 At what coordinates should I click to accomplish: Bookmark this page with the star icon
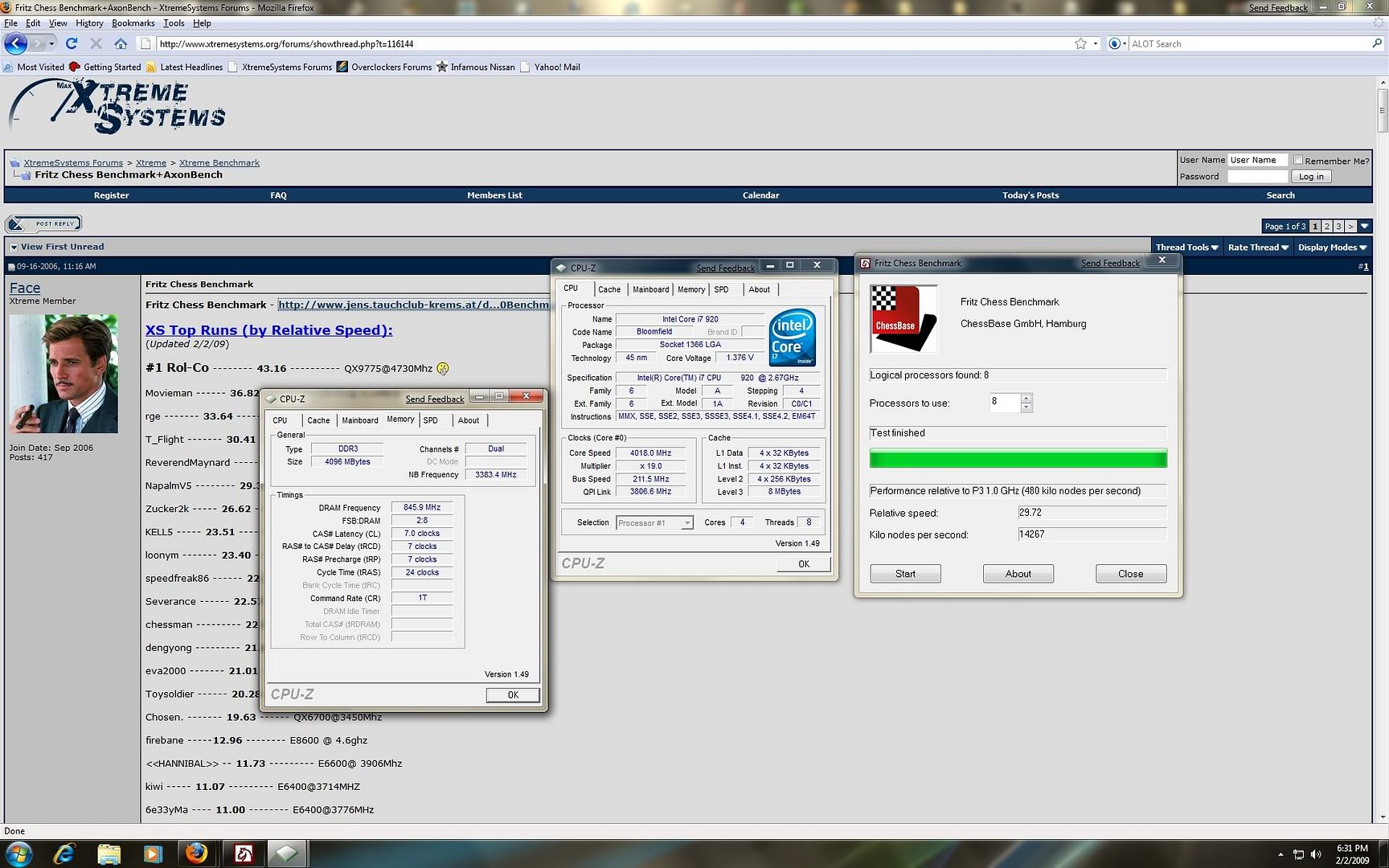(1080, 43)
